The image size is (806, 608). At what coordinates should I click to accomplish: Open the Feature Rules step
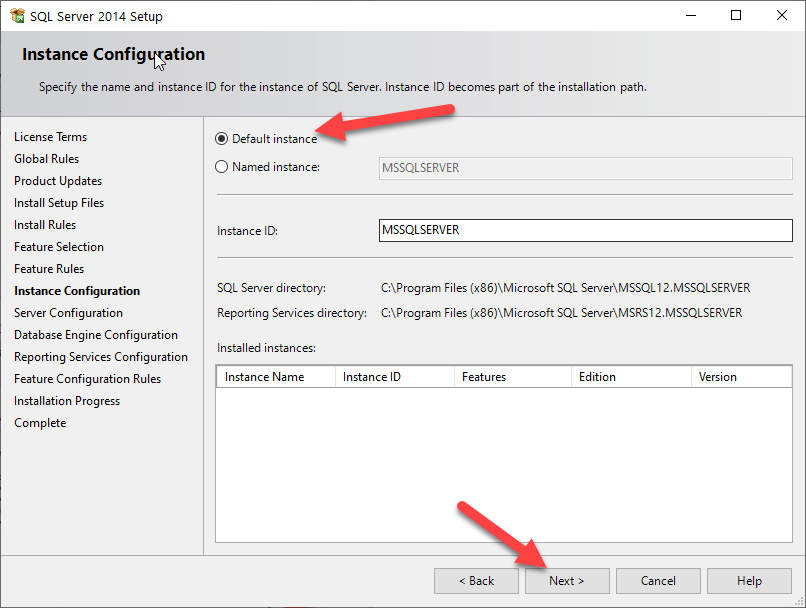[49, 269]
